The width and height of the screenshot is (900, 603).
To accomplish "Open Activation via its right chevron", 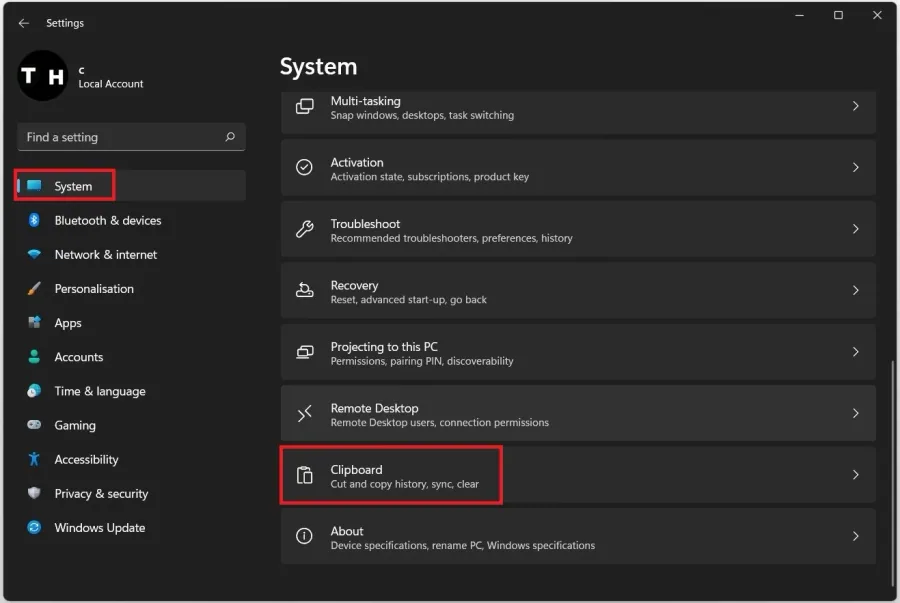I will pyautogui.click(x=855, y=168).
